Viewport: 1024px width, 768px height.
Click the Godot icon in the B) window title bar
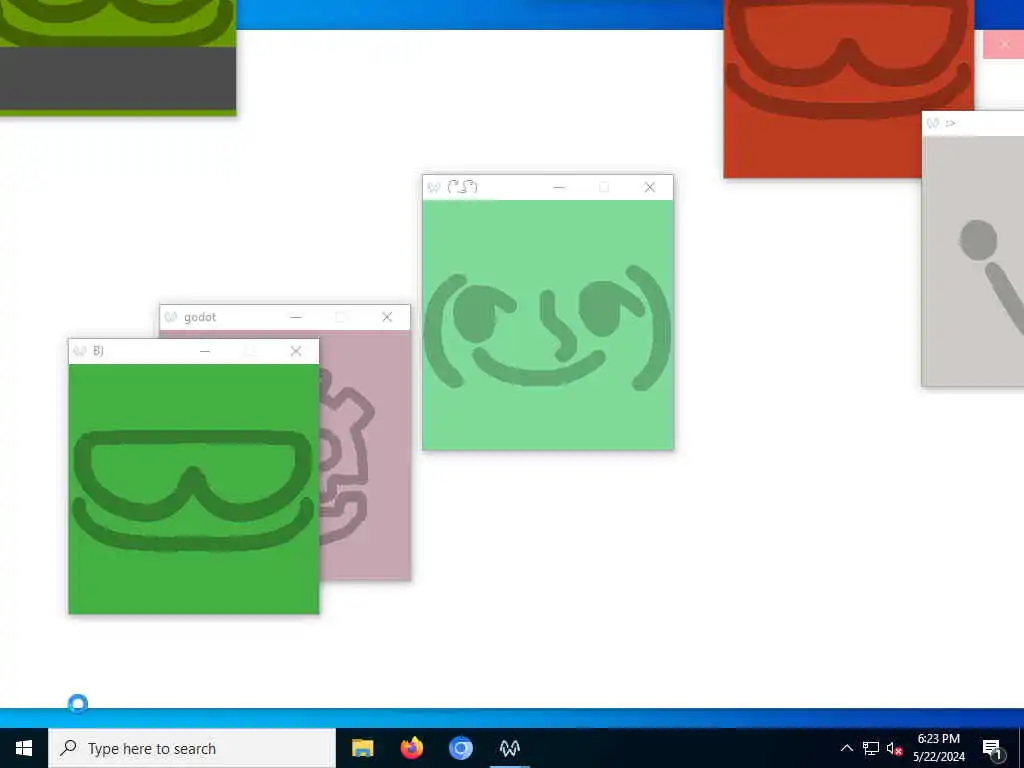[80, 351]
